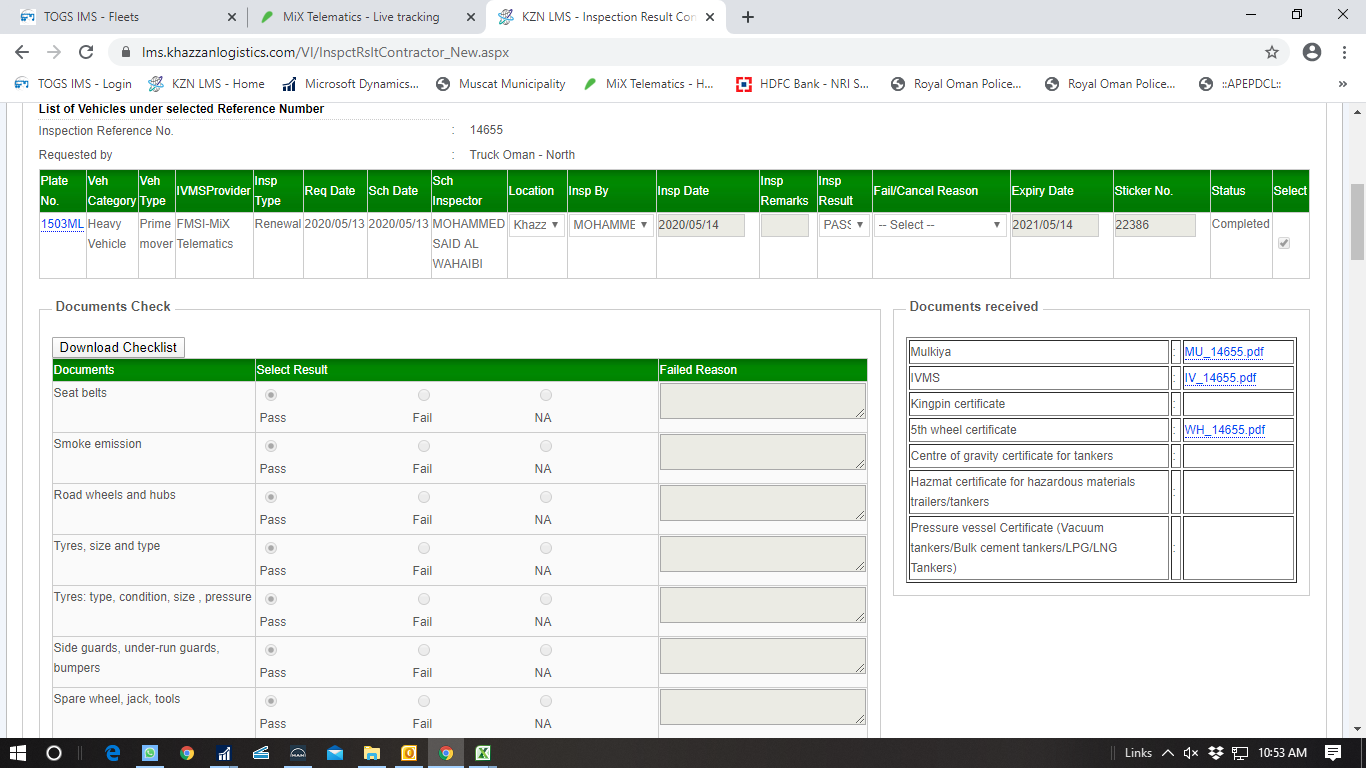
Task: Open Microsoft Edge from the taskbar
Action: click(x=113, y=753)
